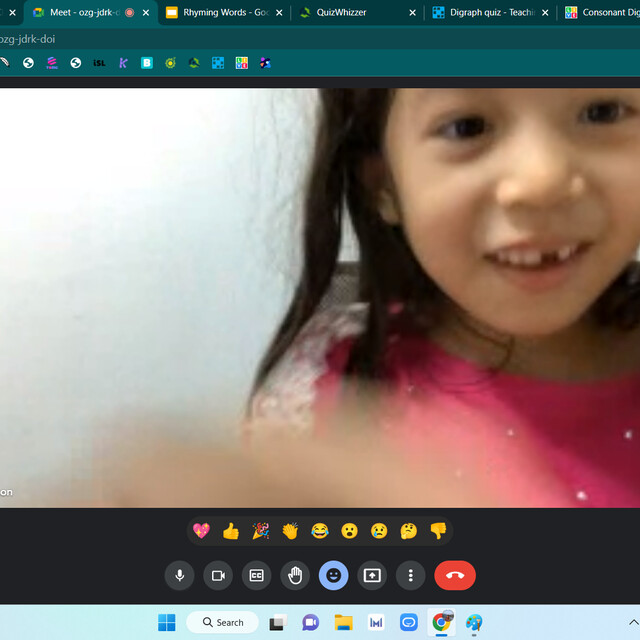This screenshot has width=640, height=640.
Task: Send the thumbs down reaction
Action: pyautogui.click(x=438, y=531)
